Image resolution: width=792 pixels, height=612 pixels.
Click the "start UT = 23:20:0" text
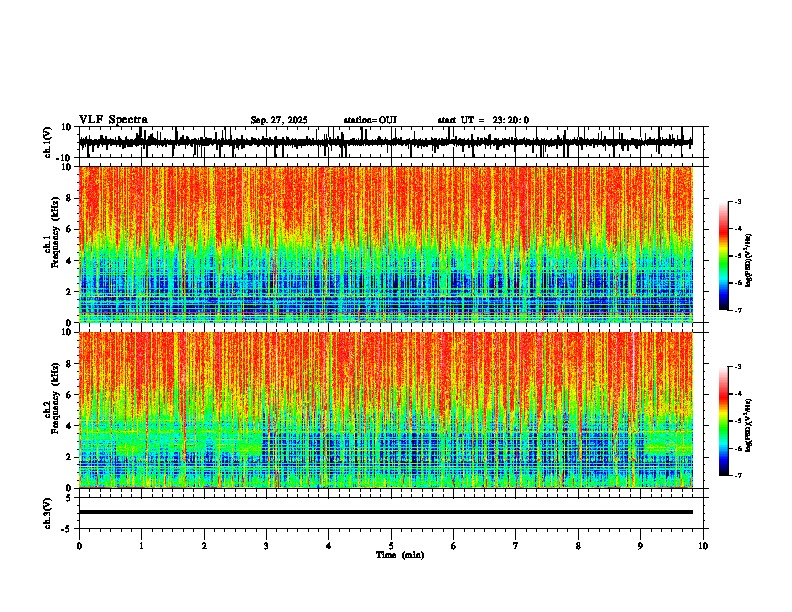(x=483, y=120)
